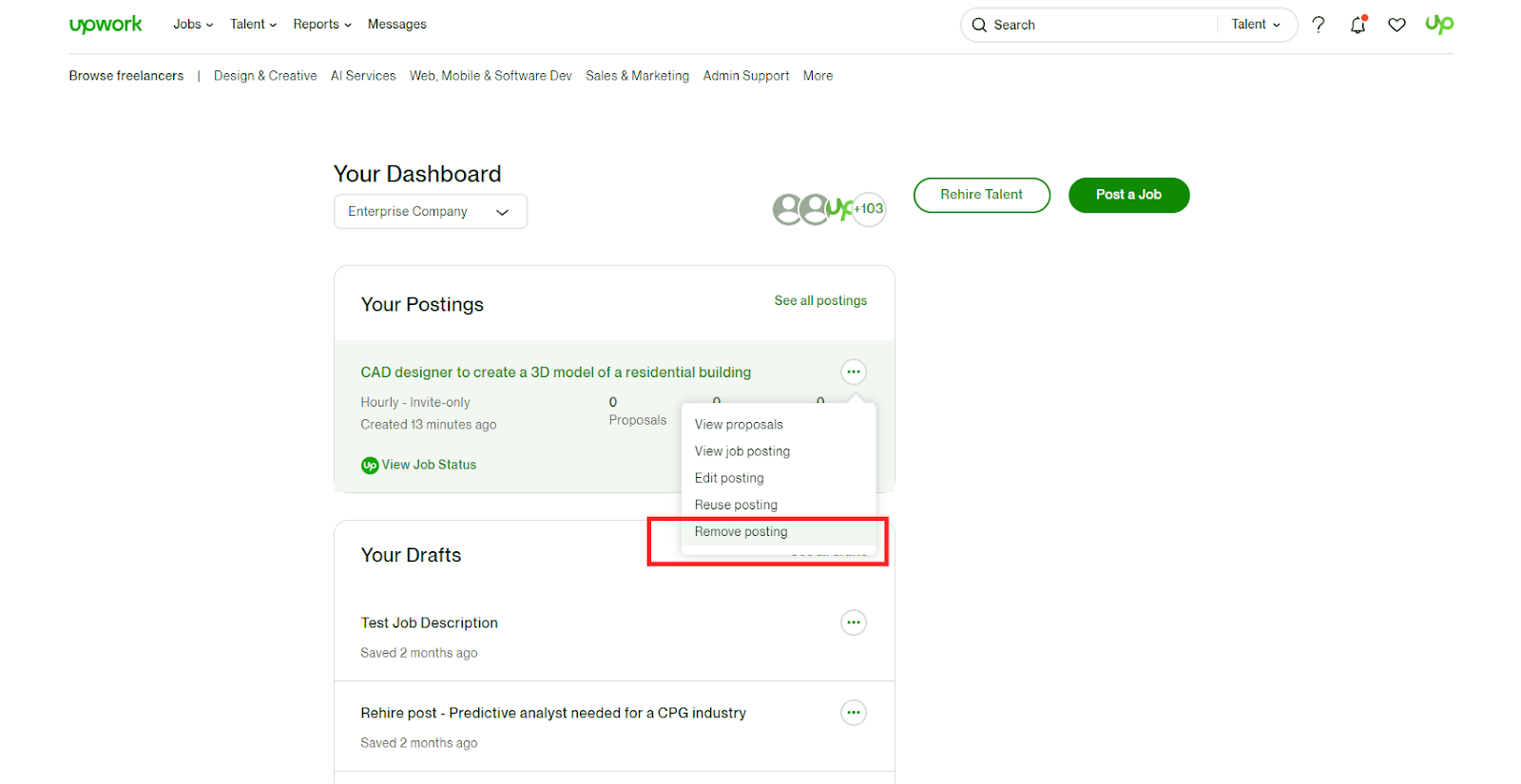Follow the See all postings link
Viewport: 1521px width, 784px height.
click(820, 300)
